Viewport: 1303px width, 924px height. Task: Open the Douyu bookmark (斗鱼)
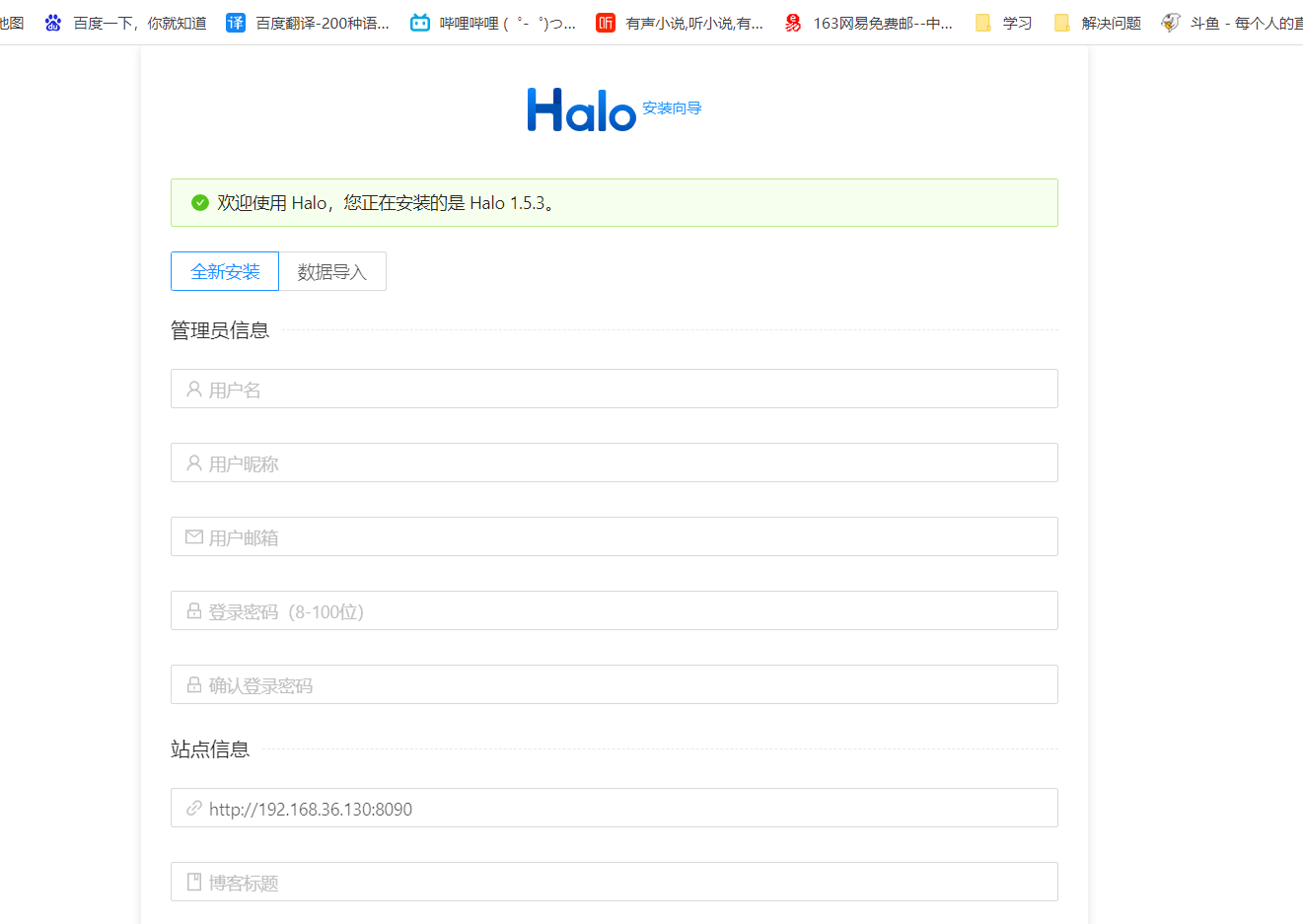(x=1233, y=23)
